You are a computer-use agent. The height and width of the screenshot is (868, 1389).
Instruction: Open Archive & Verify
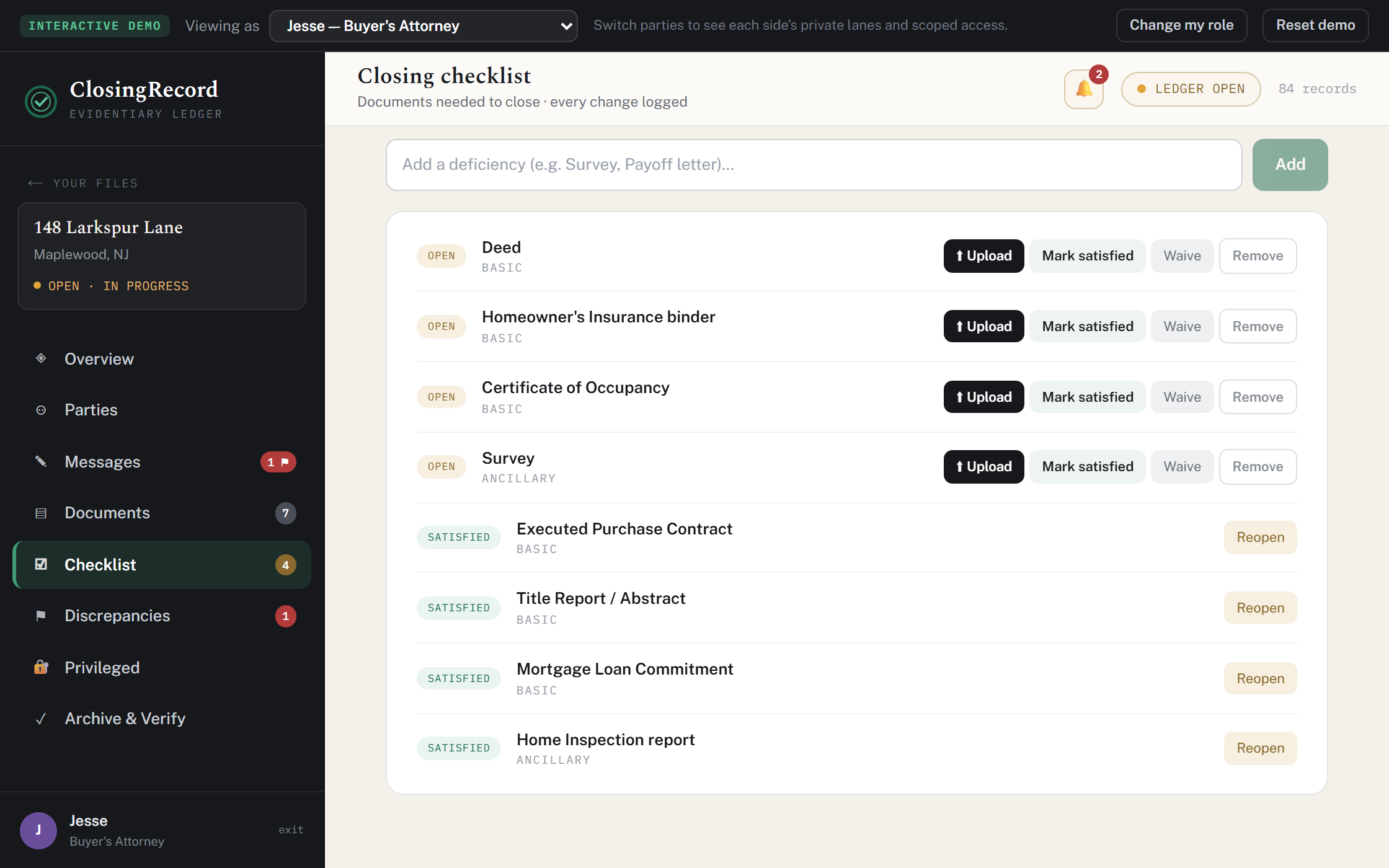(162, 719)
